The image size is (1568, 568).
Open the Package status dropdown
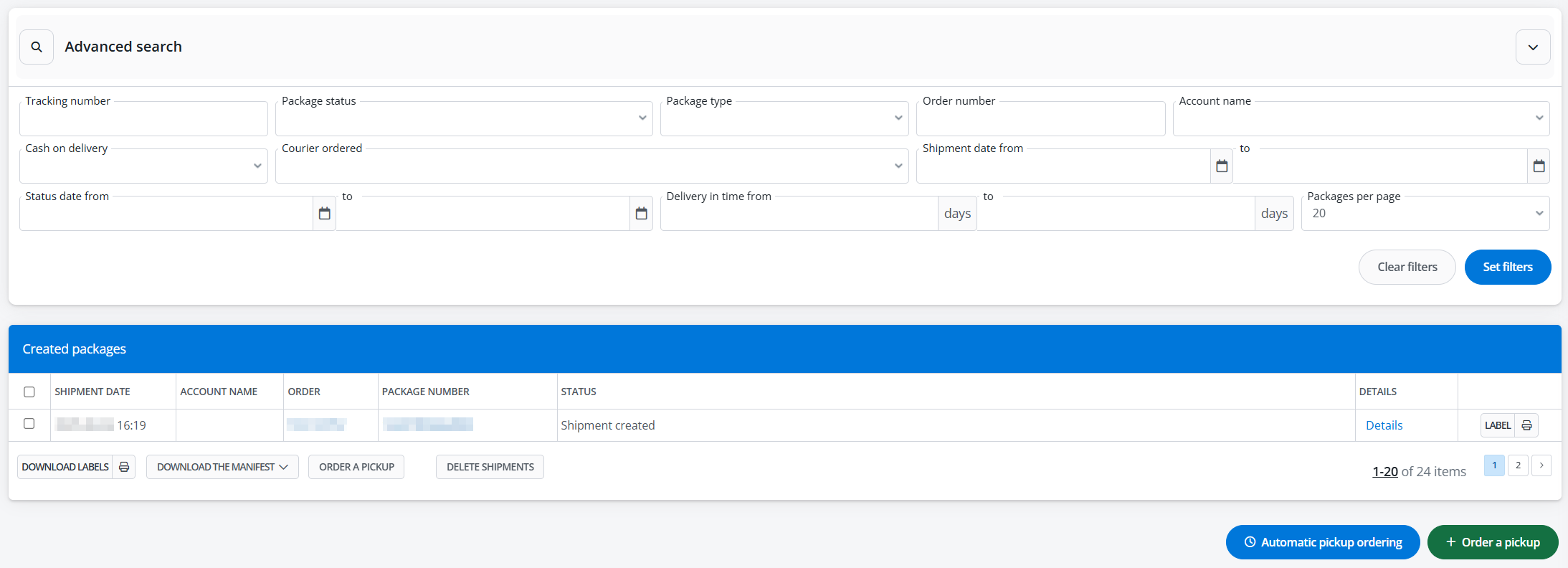[x=463, y=119]
